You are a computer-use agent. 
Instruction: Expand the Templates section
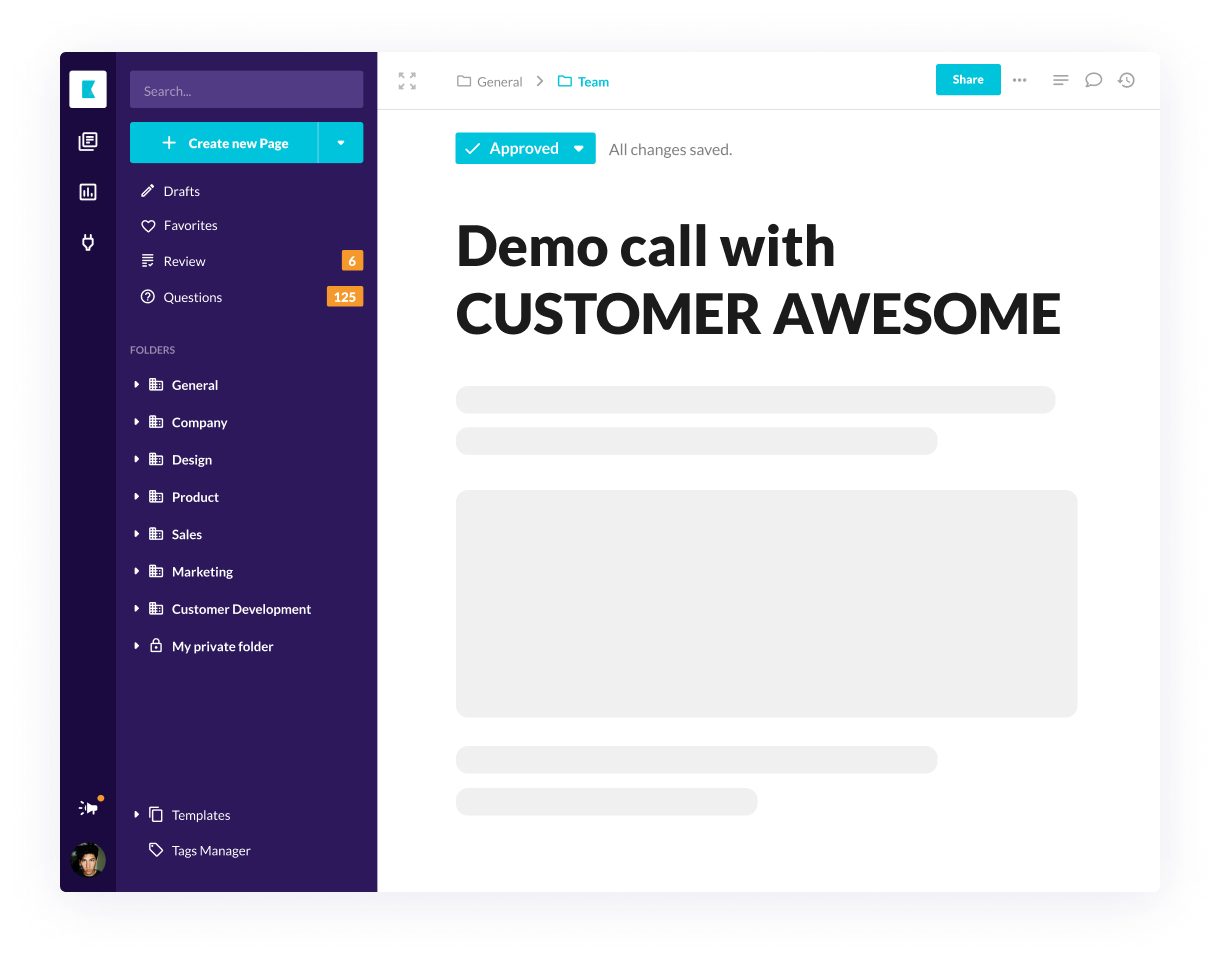click(137, 815)
